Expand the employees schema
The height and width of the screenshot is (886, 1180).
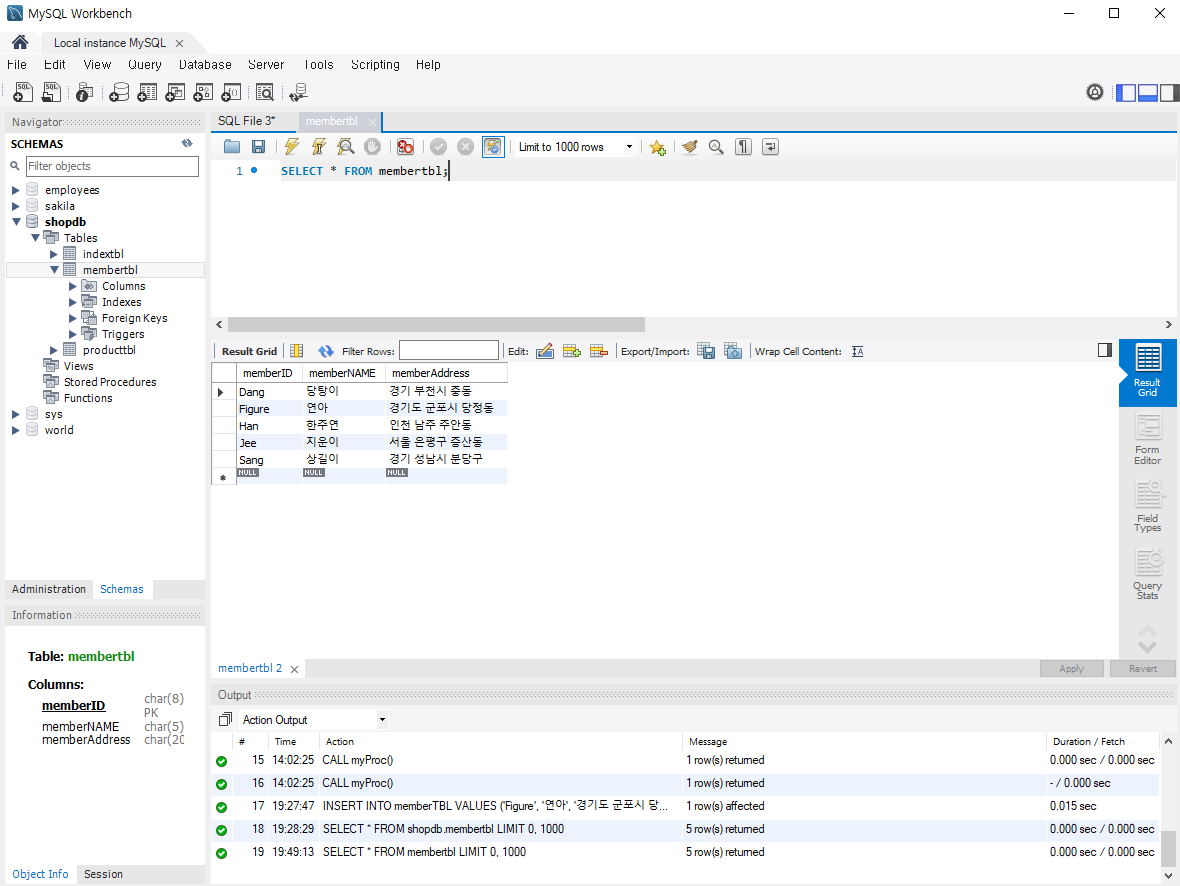(16, 190)
